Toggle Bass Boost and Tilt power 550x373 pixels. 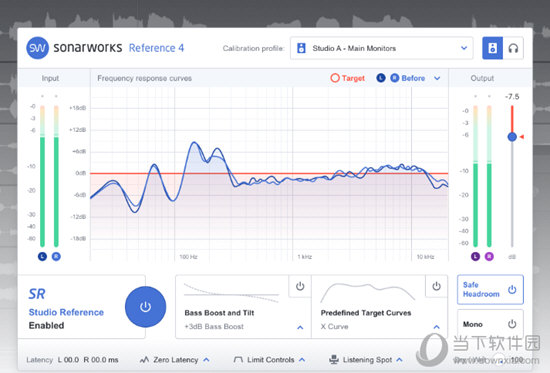(x=300, y=286)
